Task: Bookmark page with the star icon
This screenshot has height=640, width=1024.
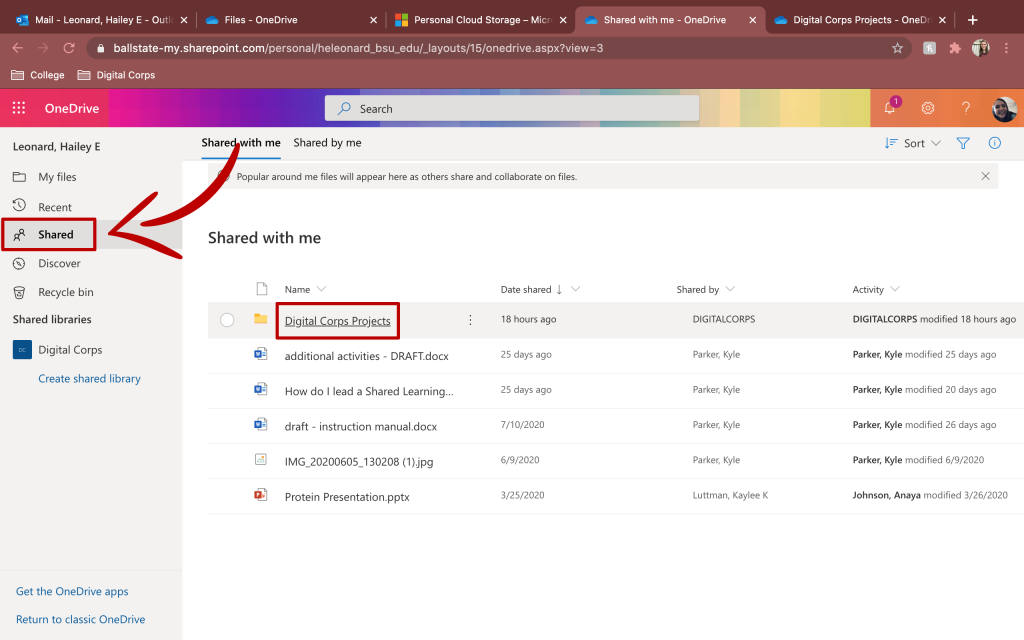Action: [897, 47]
